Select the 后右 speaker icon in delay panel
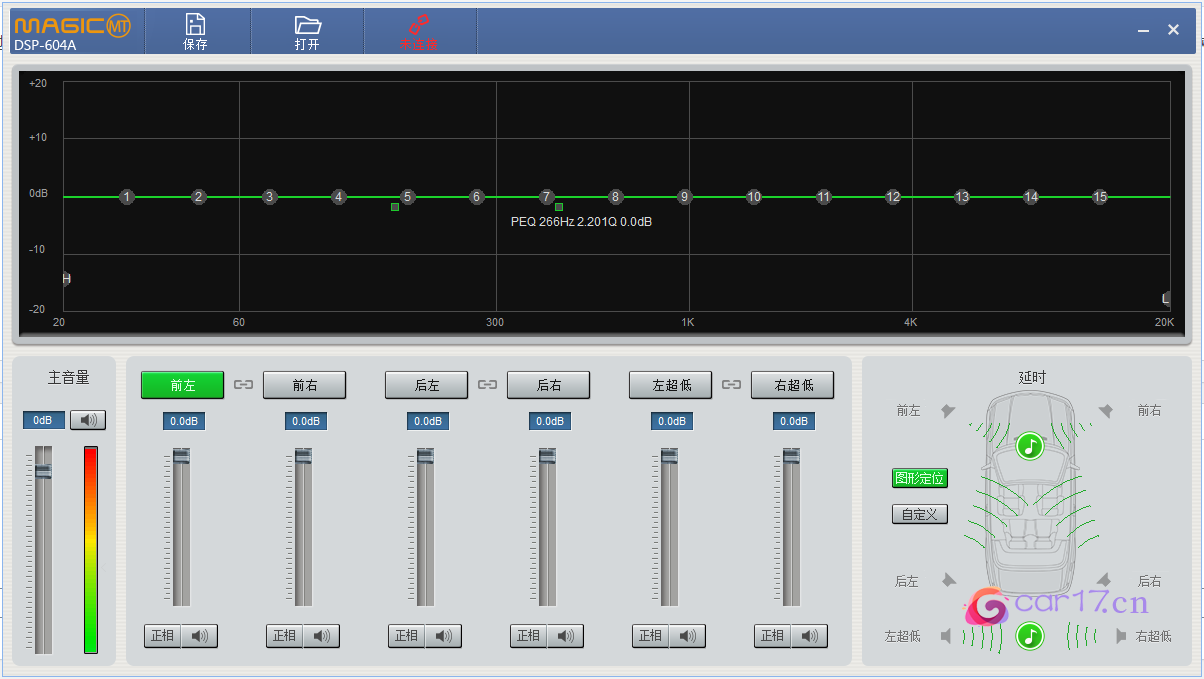Screen dimensions: 1204x679 (x=1105, y=580)
